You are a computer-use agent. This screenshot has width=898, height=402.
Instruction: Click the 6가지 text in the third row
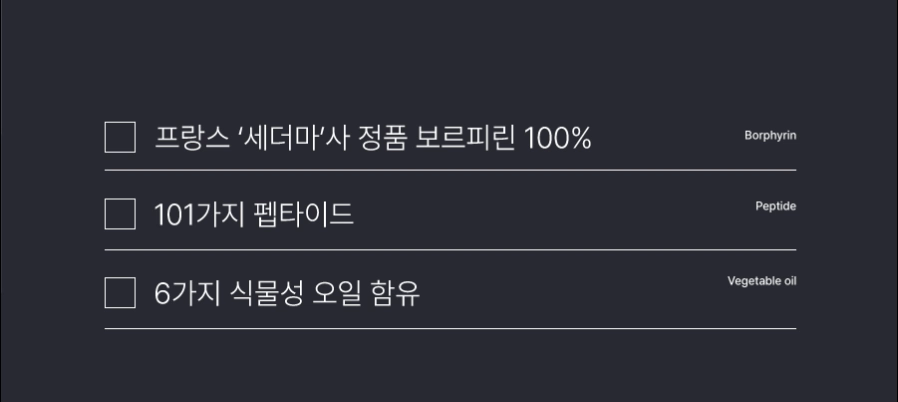click(x=188, y=294)
